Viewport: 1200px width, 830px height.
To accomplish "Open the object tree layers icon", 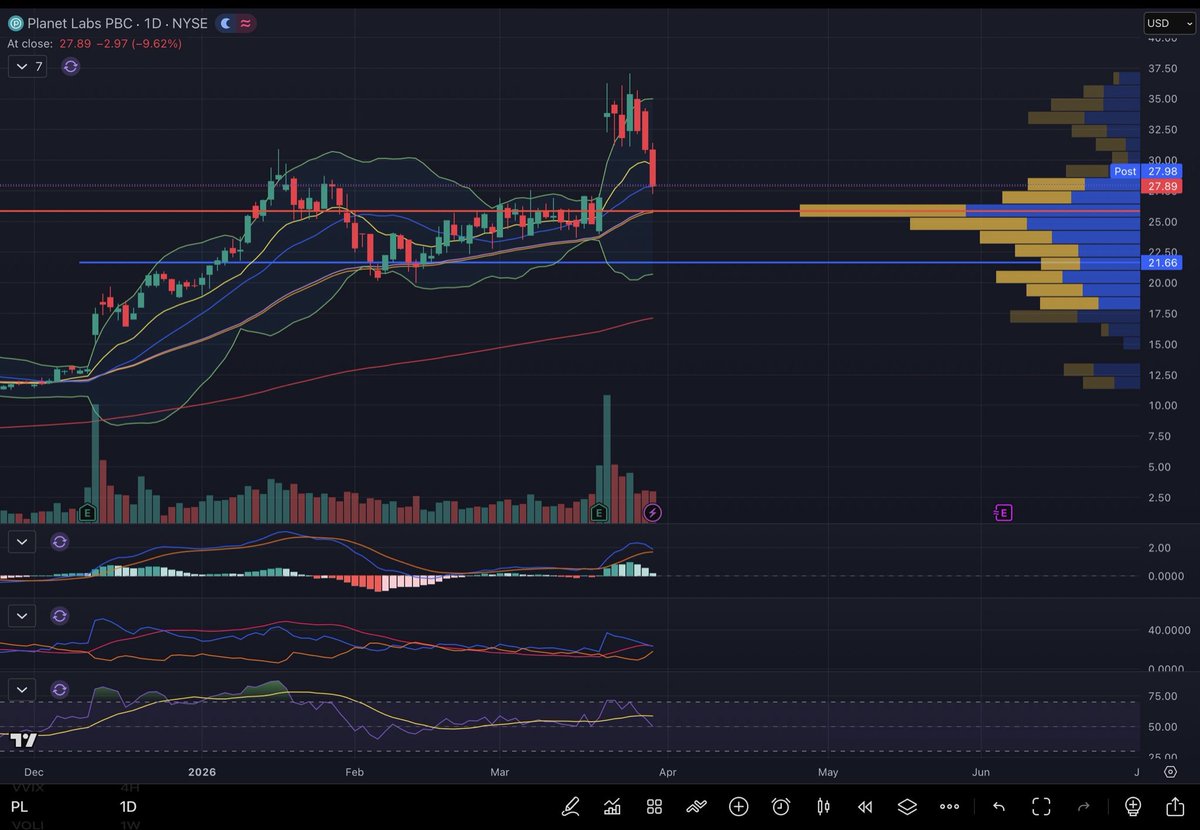I will 907,806.
